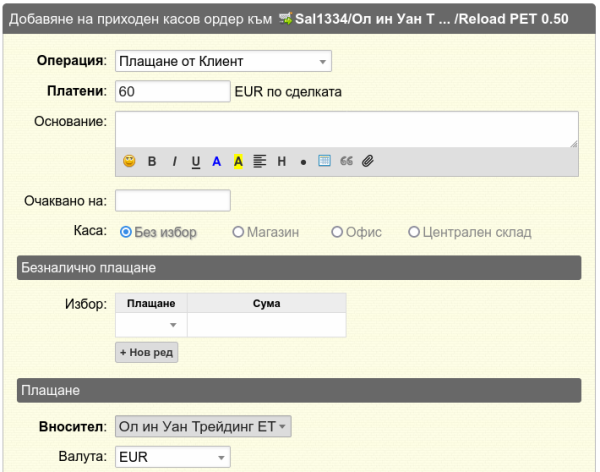Insert heading with H icon
Image resolution: width=600 pixels, height=472 pixels.
(282, 162)
